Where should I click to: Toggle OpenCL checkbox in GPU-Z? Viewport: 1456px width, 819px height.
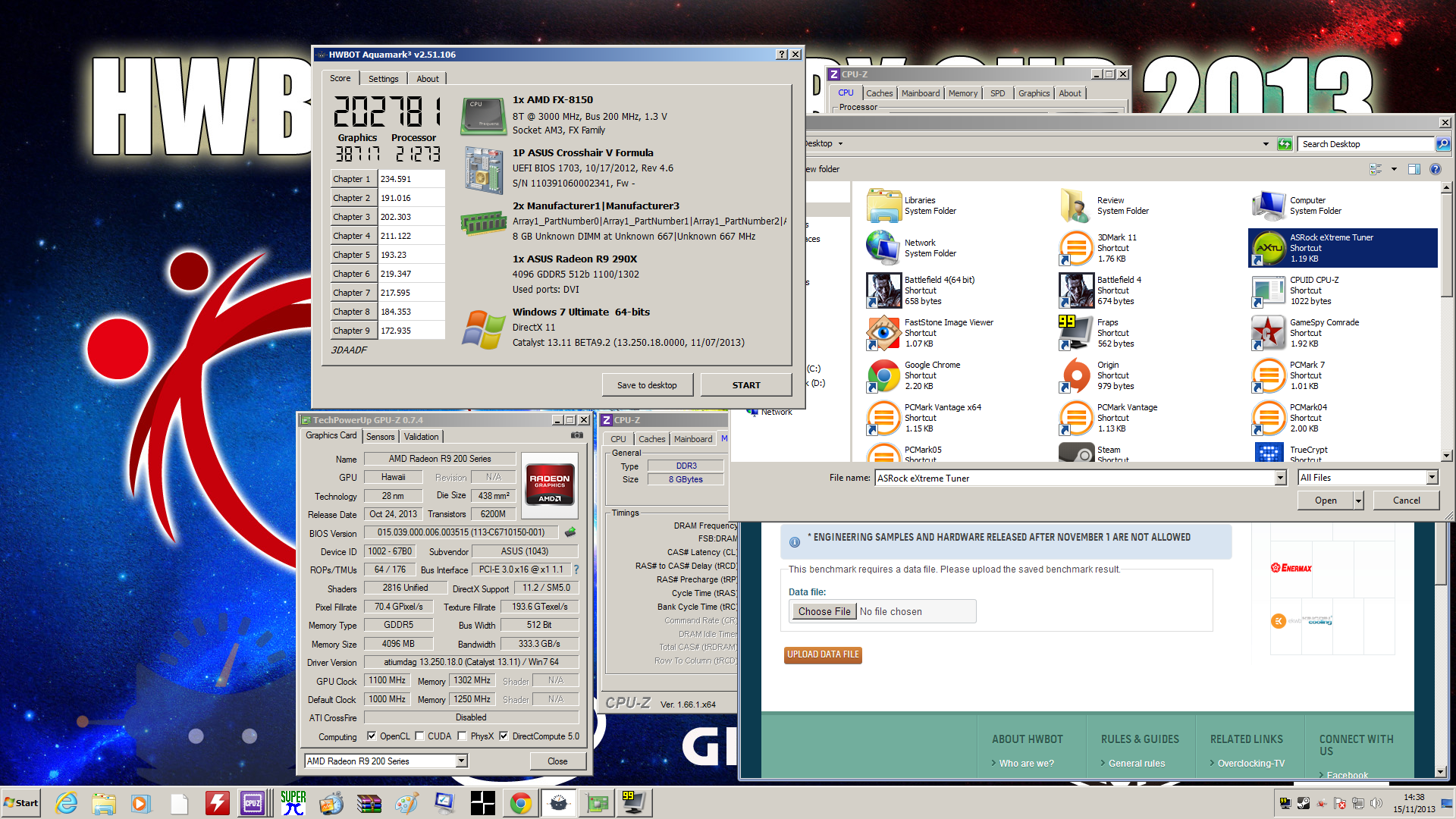372,736
